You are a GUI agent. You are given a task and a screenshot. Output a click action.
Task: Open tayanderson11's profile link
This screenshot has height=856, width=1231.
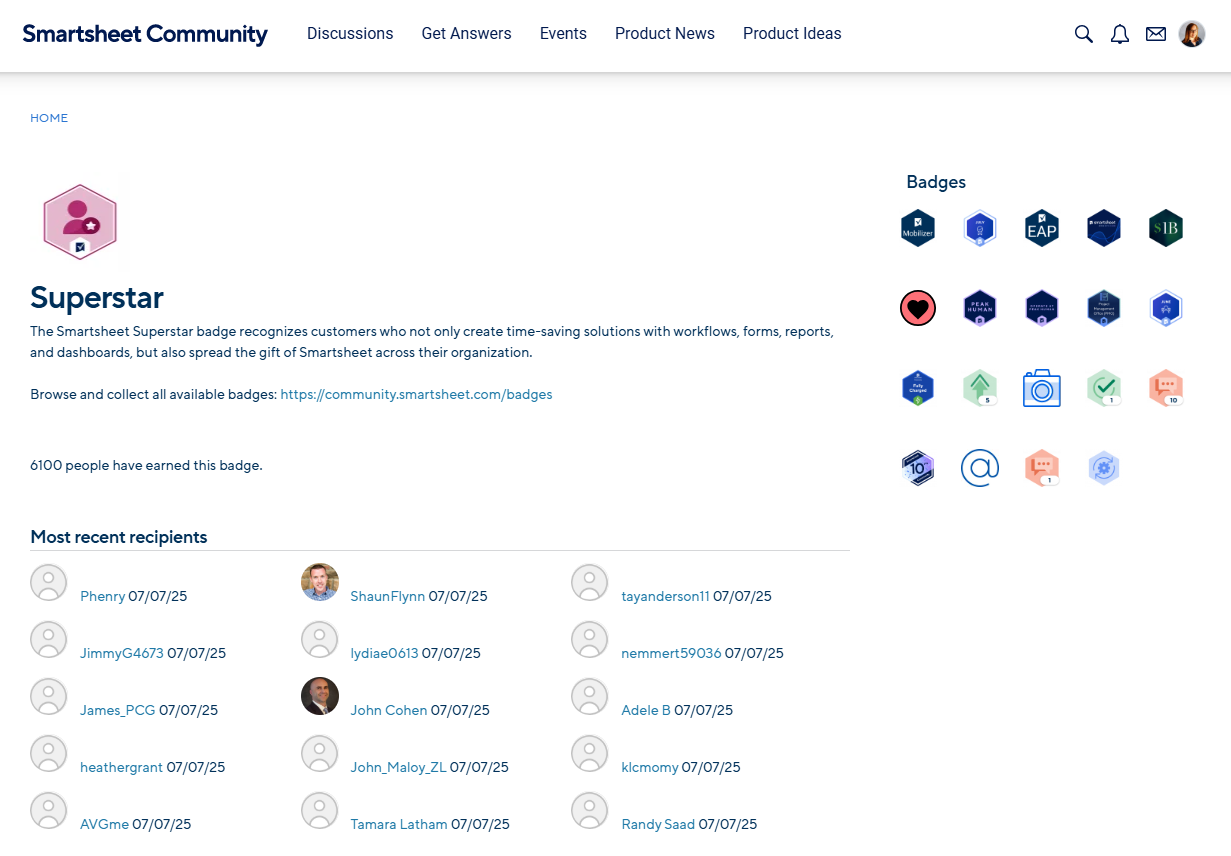[665, 597]
